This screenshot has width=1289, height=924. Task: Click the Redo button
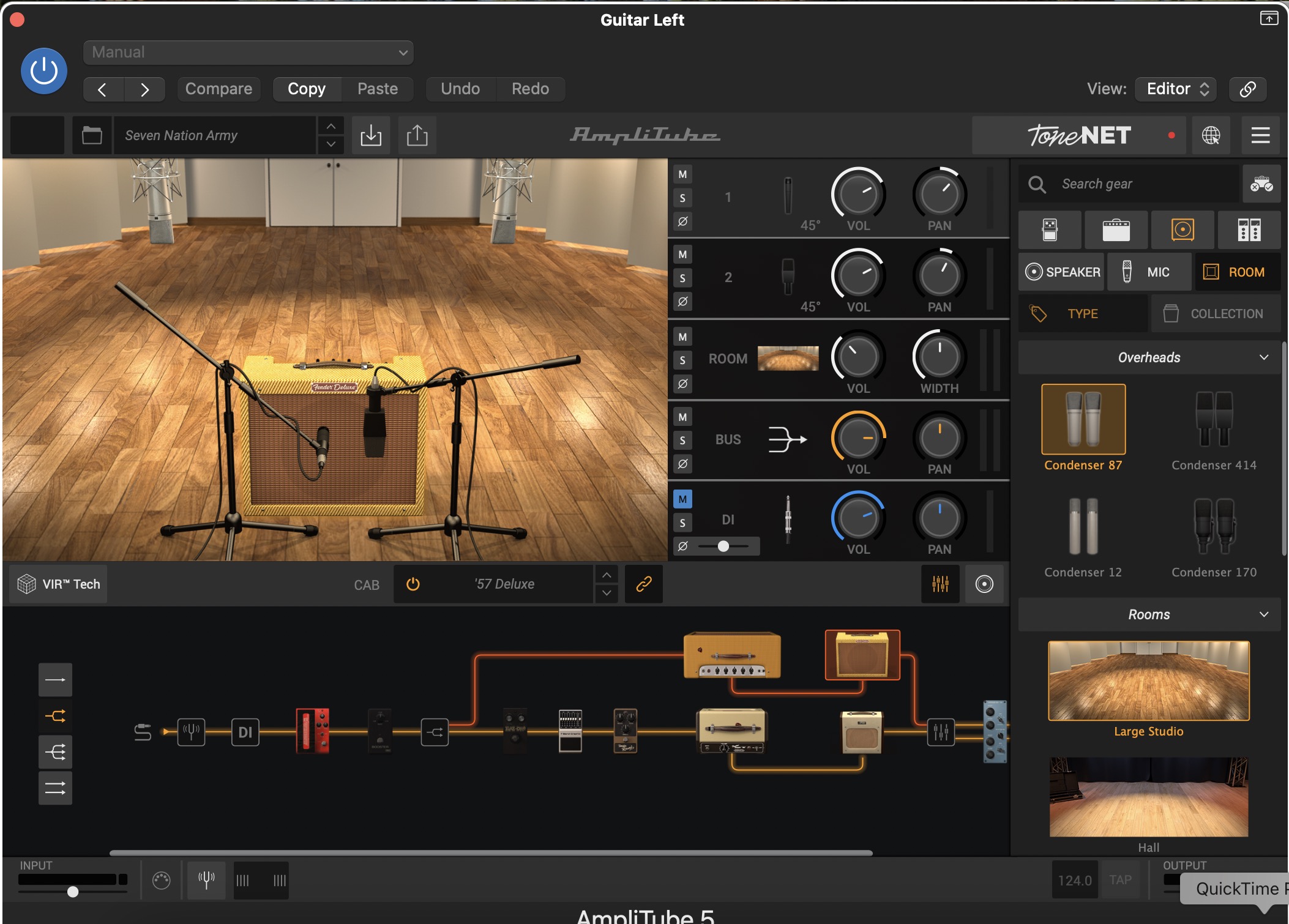[530, 89]
